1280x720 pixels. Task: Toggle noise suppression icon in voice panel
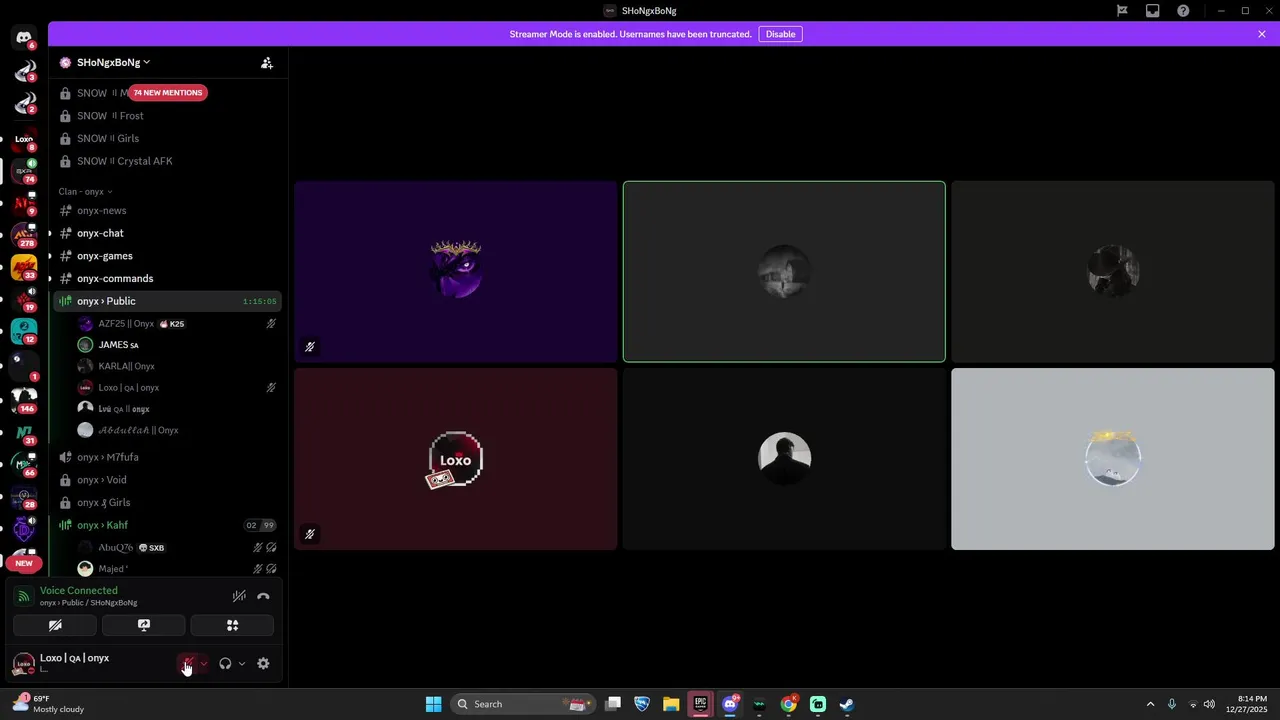click(239, 596)
